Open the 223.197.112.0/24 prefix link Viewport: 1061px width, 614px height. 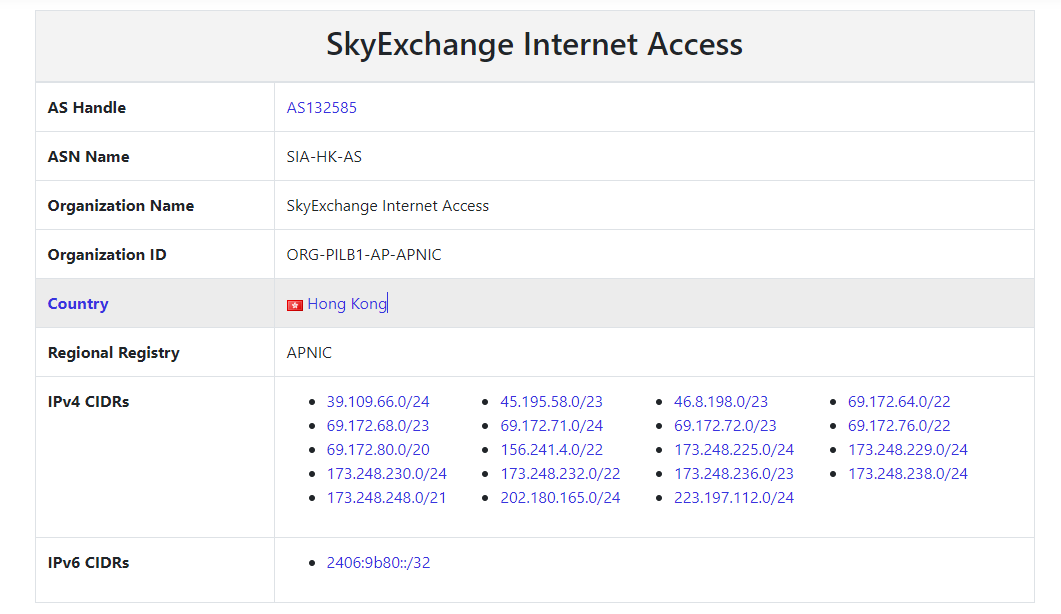pyautogui.click(x=733, y=498)
